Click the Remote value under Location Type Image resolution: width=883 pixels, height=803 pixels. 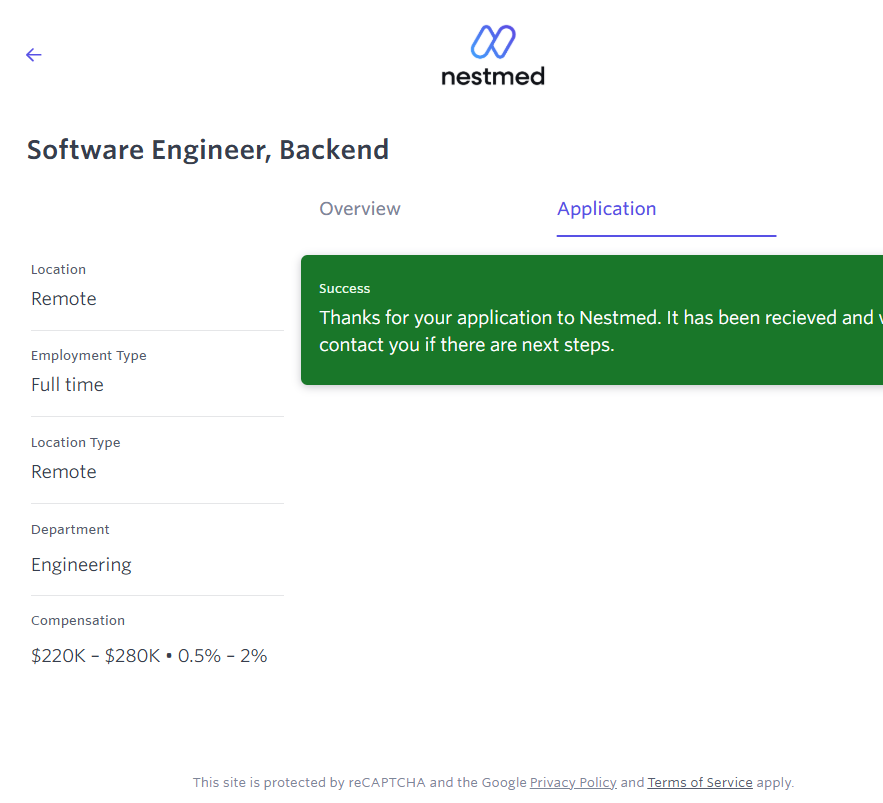(x=64, y=472)
